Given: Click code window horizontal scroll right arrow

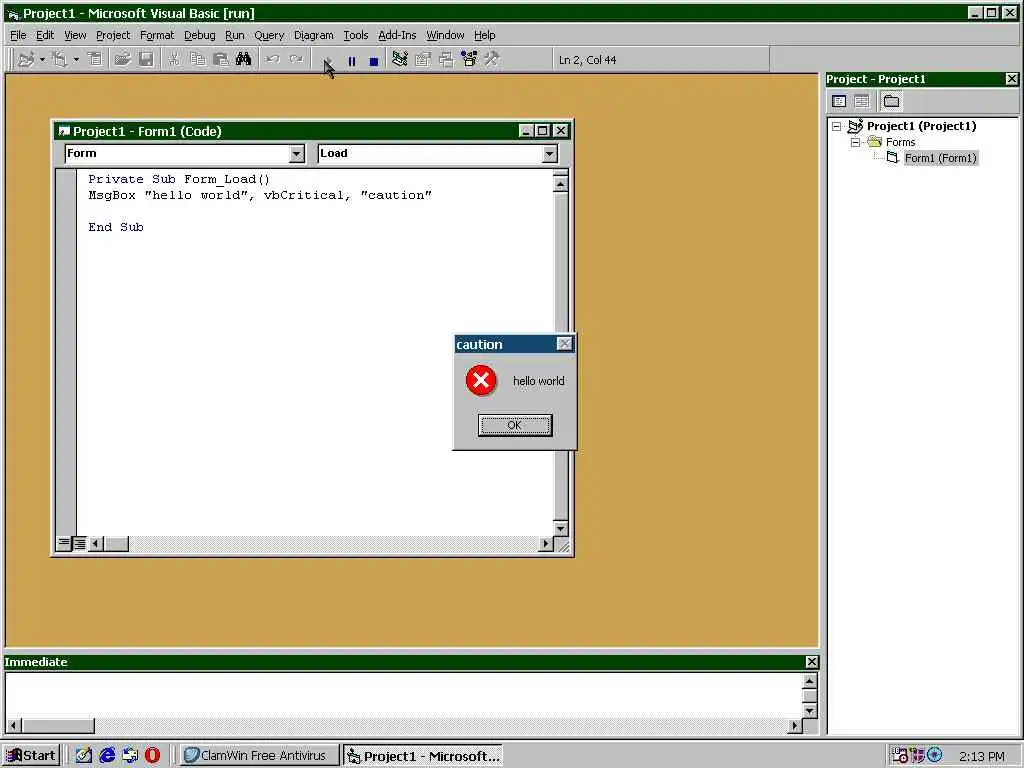Looking at the screenshot, I should point(546,543).
